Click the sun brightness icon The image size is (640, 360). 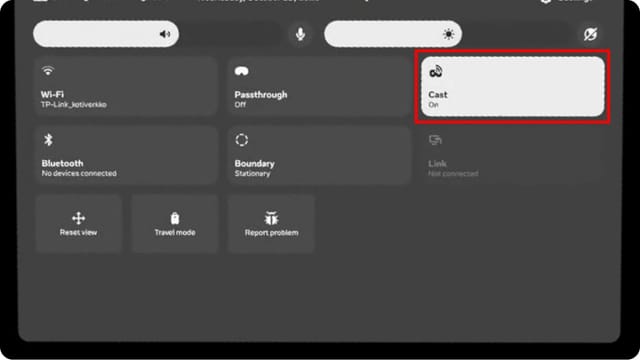[448, 34]
